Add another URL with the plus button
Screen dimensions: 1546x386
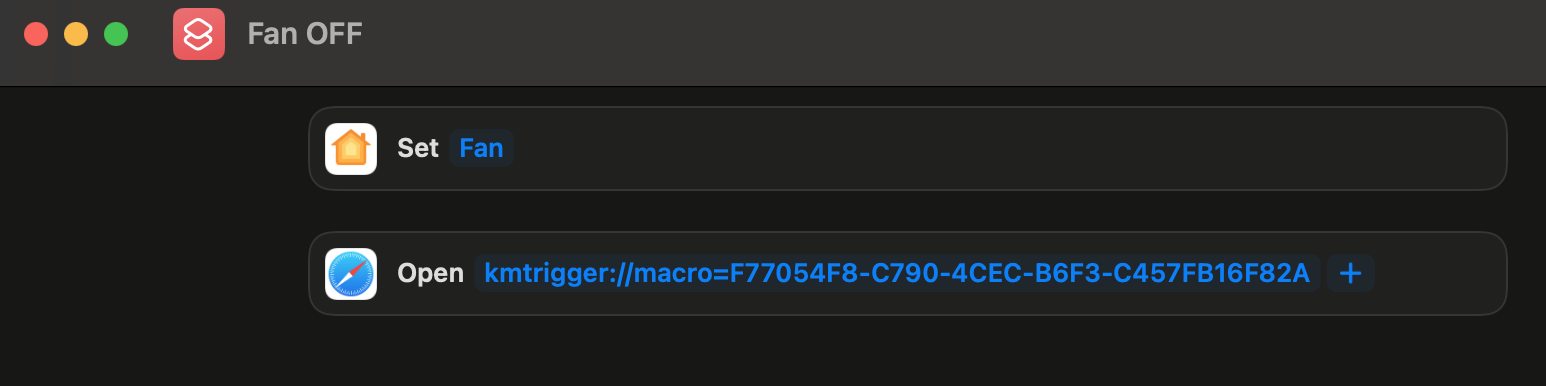(x=1350, y=273)
